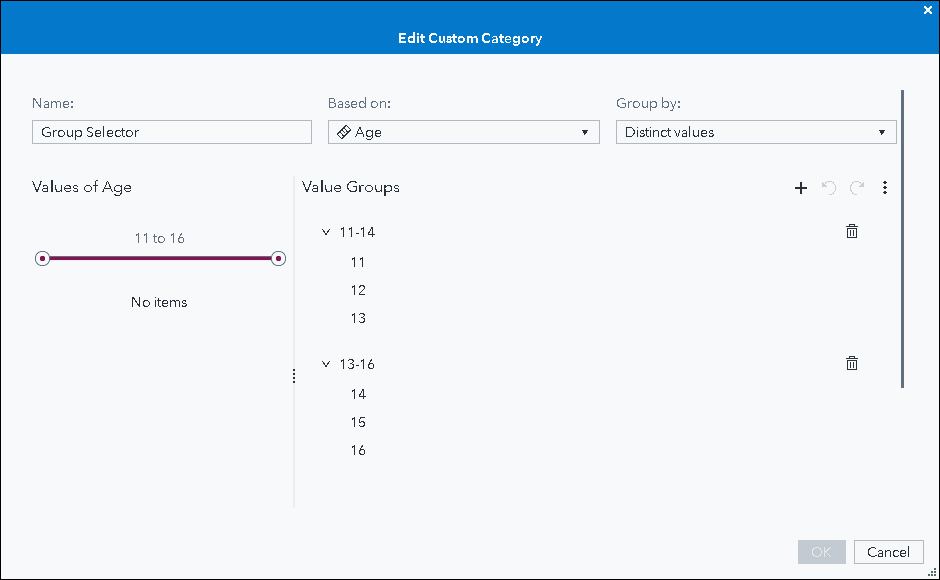940x580 pixels.
Task: Open the Group by Distinct values dropdown
Action: [x=756, y=132]
